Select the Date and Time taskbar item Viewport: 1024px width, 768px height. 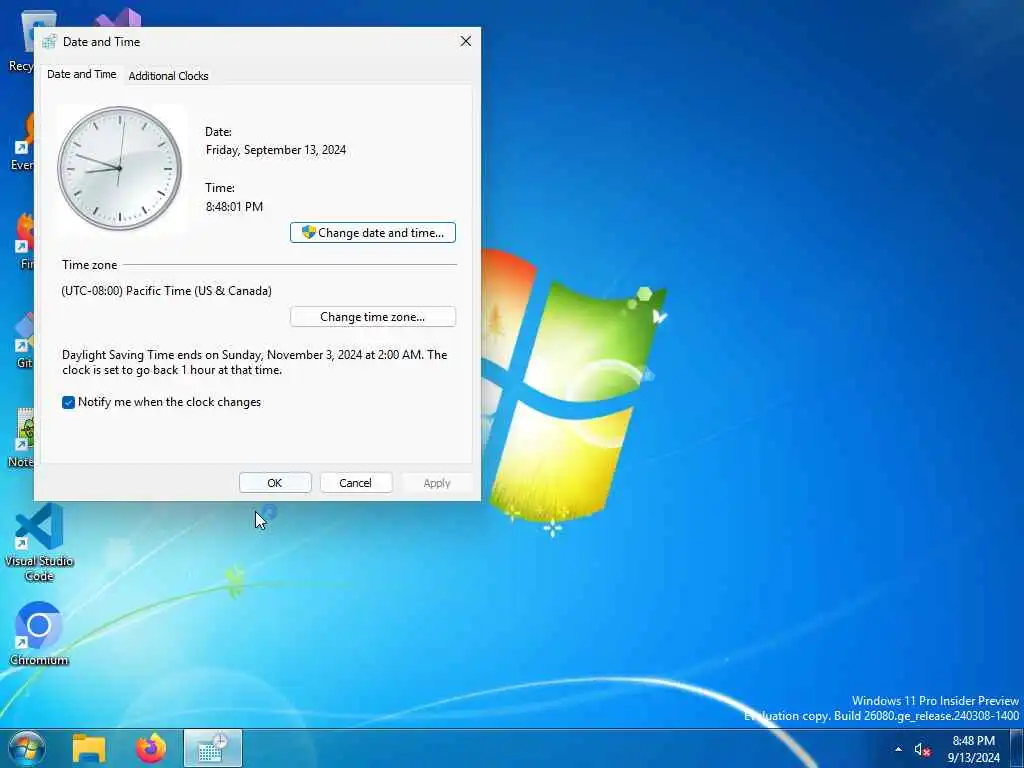[213, 748]
